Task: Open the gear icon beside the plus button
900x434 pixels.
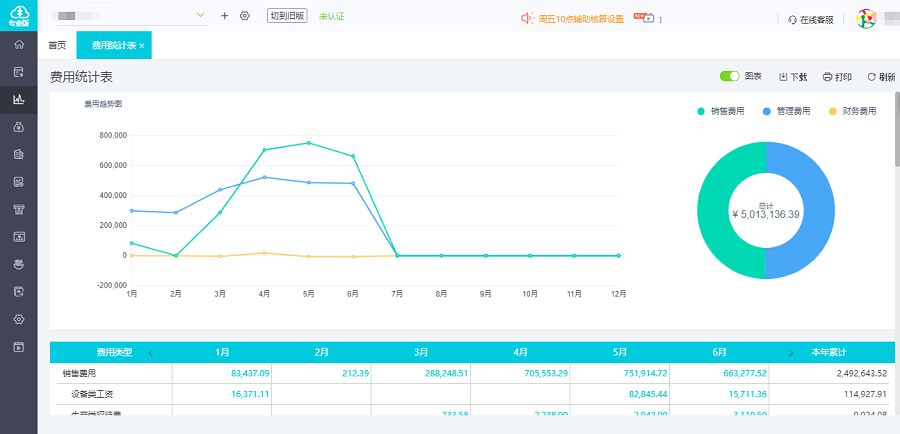Action: 245,16
